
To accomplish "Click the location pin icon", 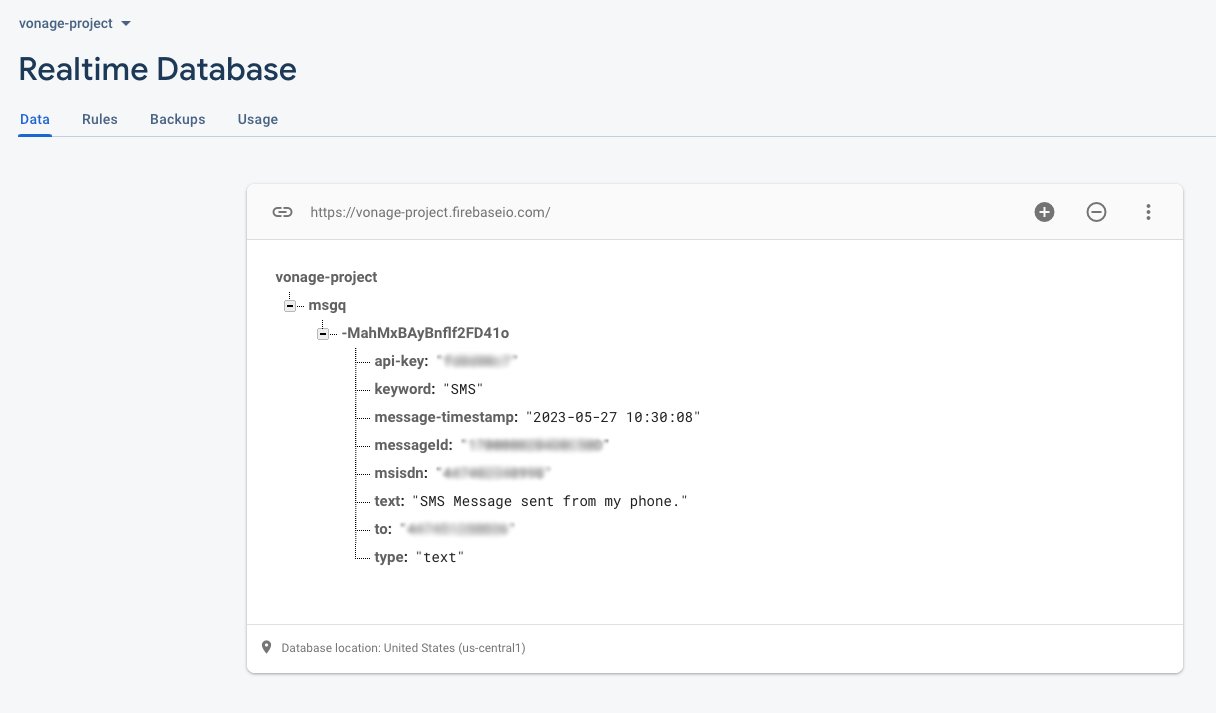I will 266,648.
